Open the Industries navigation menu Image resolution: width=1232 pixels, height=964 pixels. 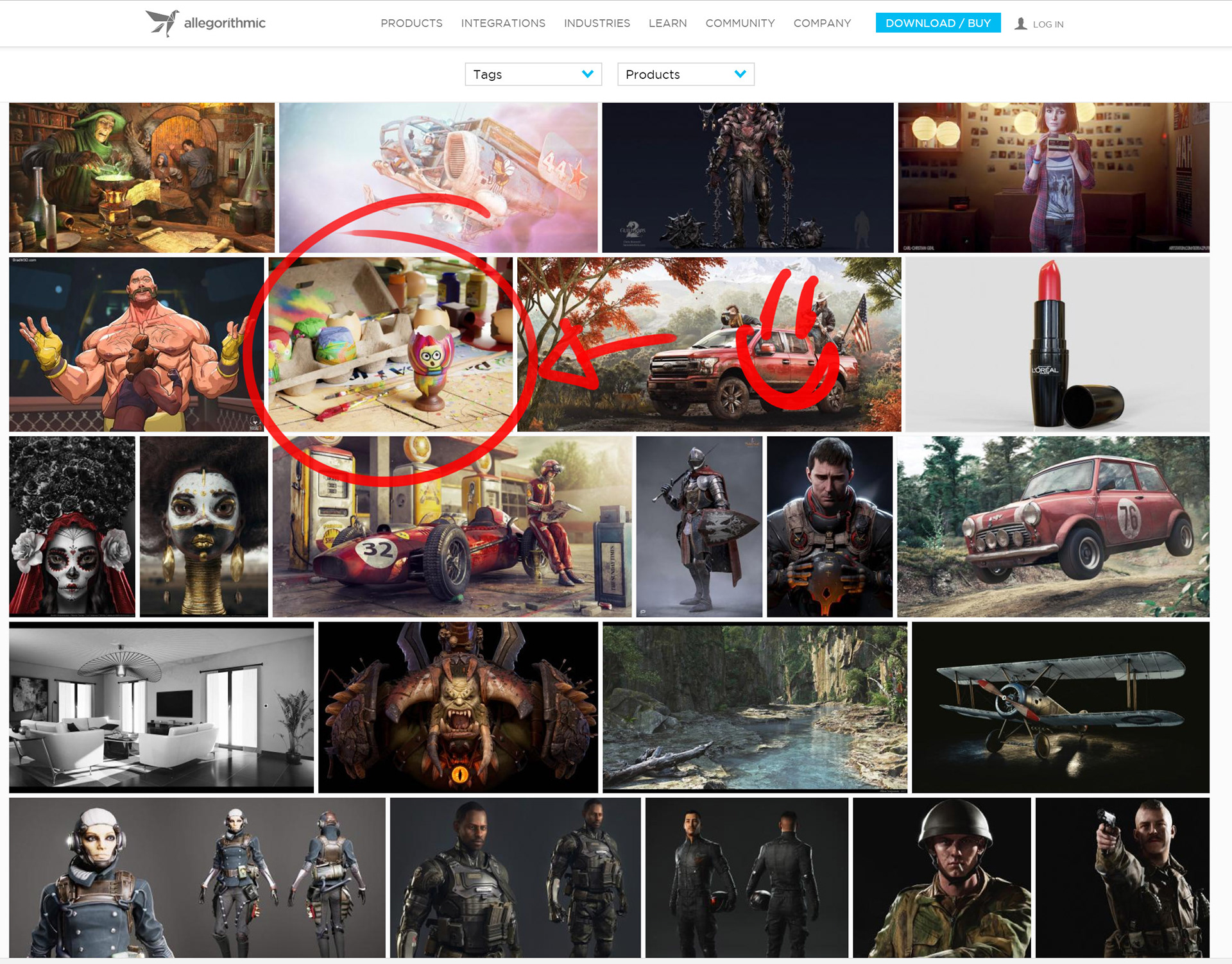[597, 23]
